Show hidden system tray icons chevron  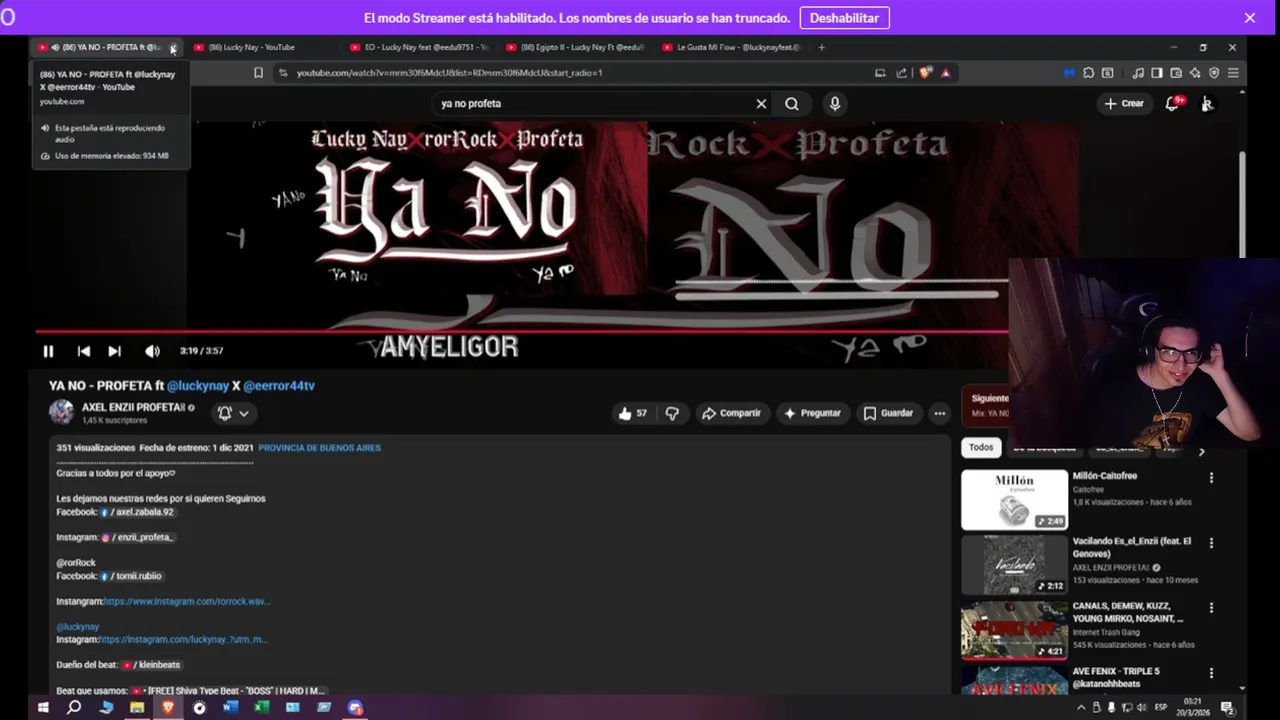[1081, 707]
